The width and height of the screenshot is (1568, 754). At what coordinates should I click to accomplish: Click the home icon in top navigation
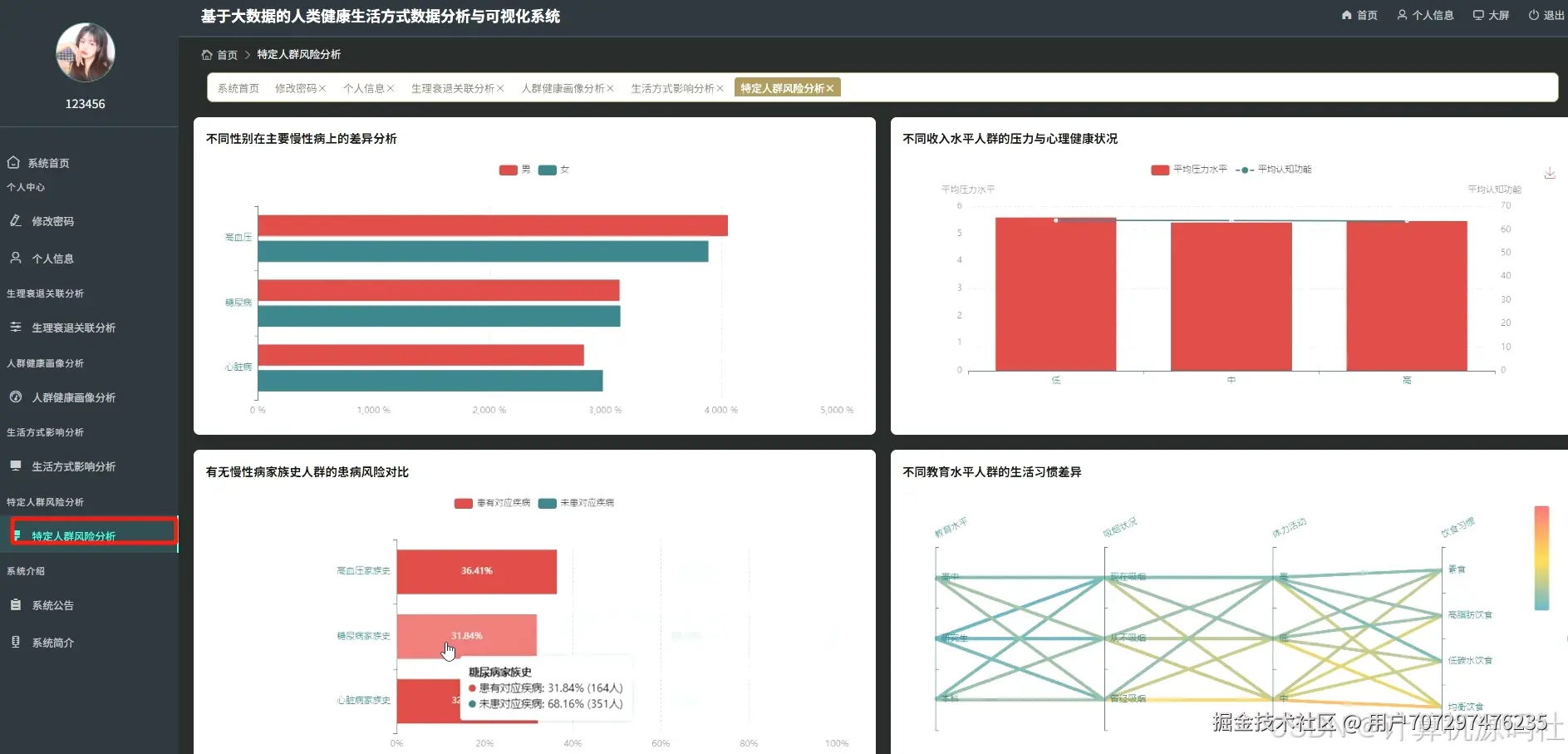click(x=1346, y=15)
